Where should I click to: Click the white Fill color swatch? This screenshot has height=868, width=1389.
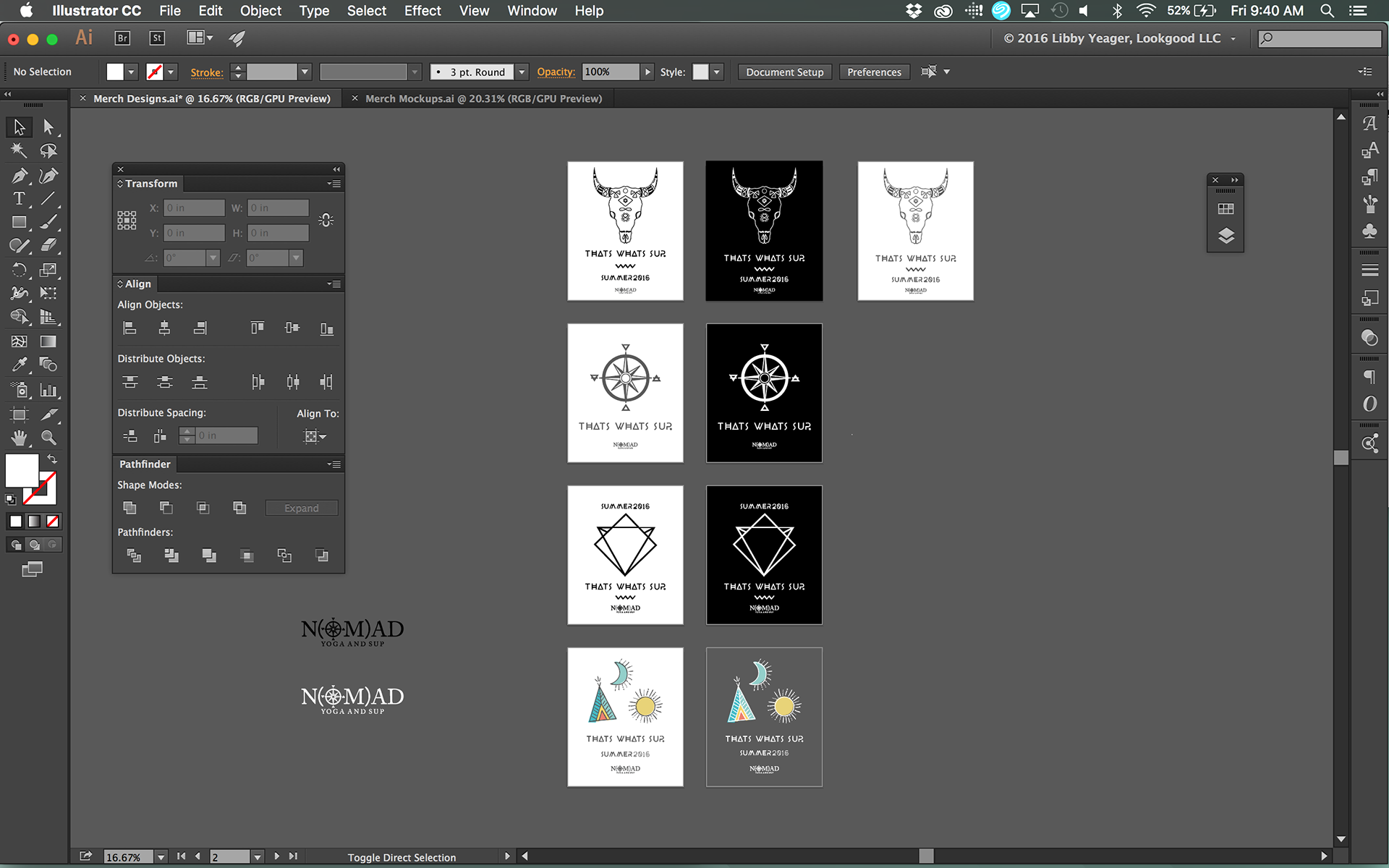pos(22,471)
